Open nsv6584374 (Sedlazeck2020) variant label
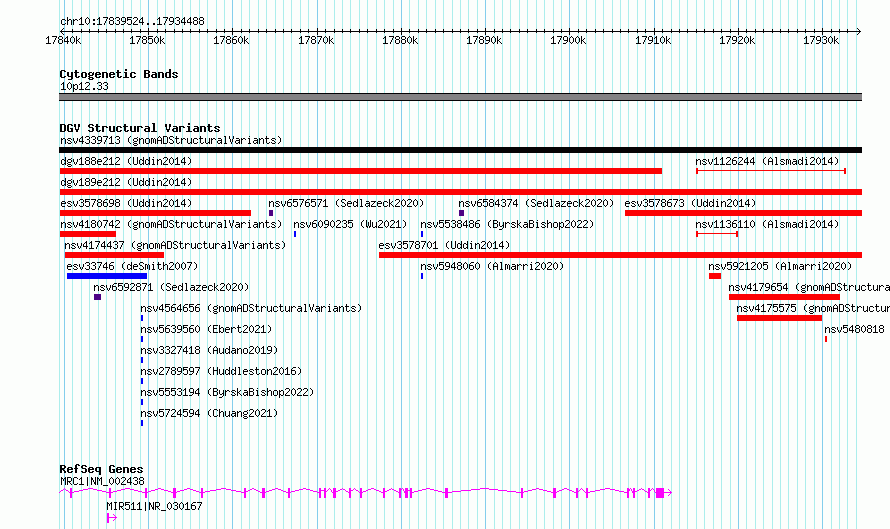 [x=536, y=203]
